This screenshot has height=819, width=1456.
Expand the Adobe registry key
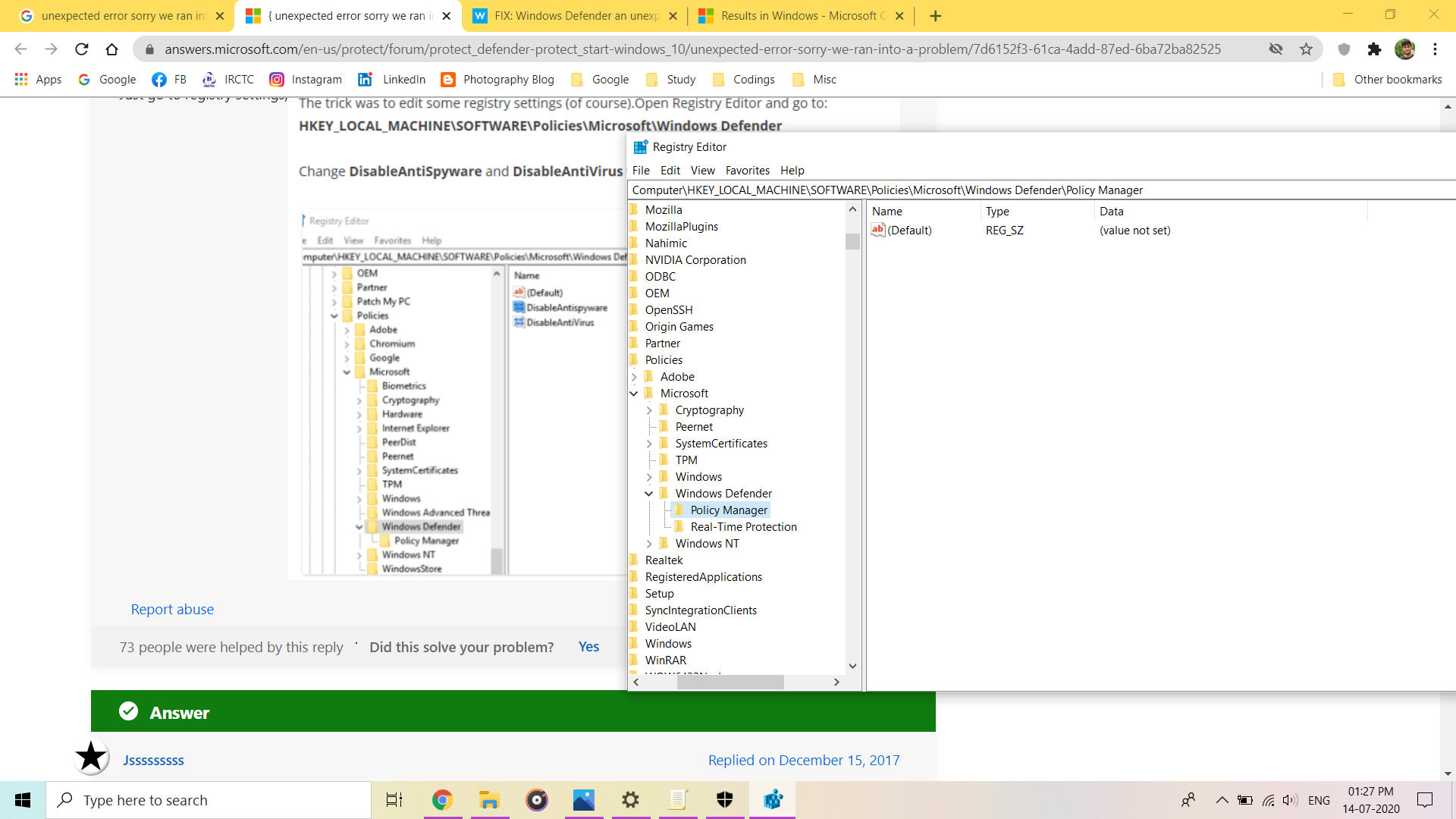coord(634,377)
